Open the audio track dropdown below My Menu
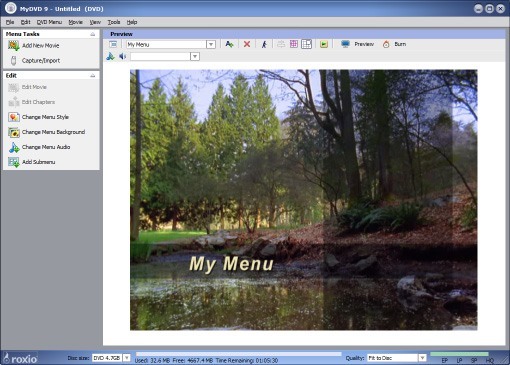 [x=195, y=56]
